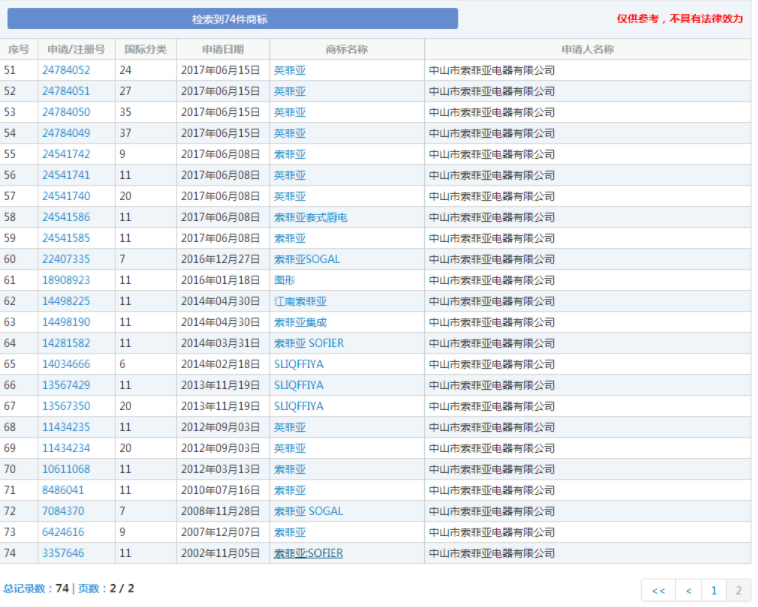
Task: Open application number 7084370 link
Action: coord(63,512)
